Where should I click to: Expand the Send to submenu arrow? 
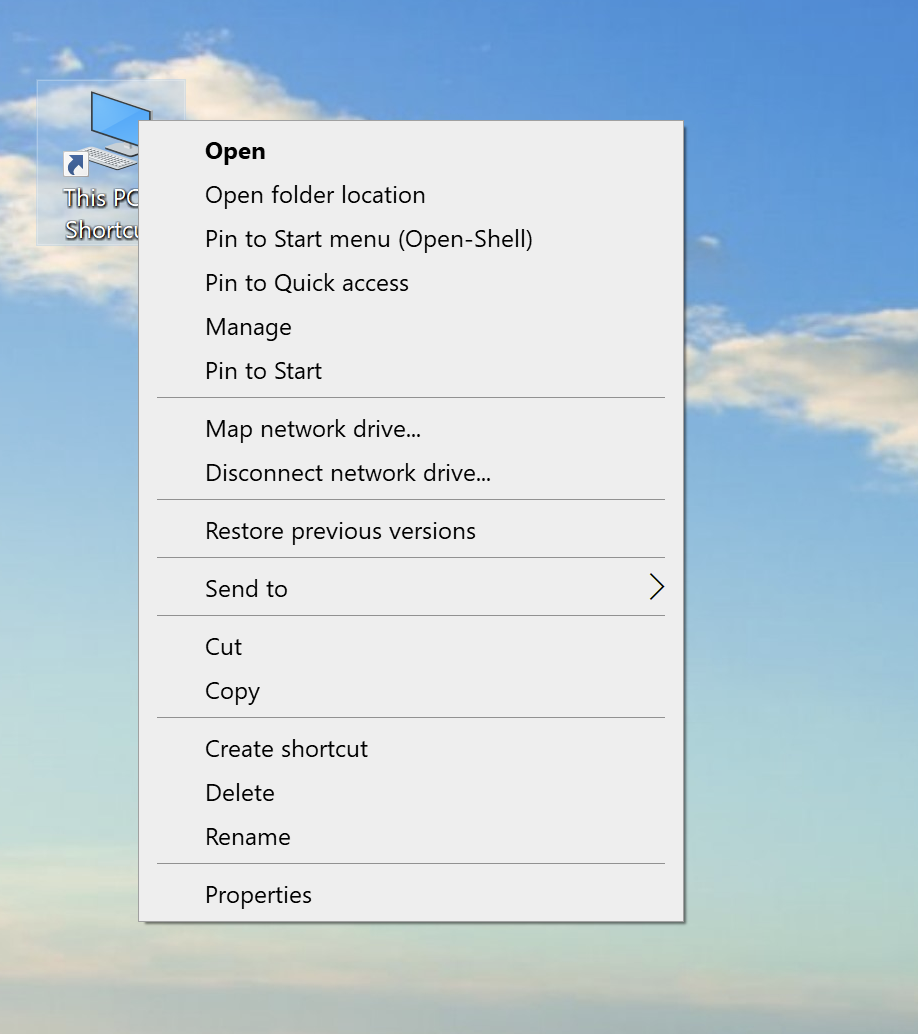[x=656, y=588]
